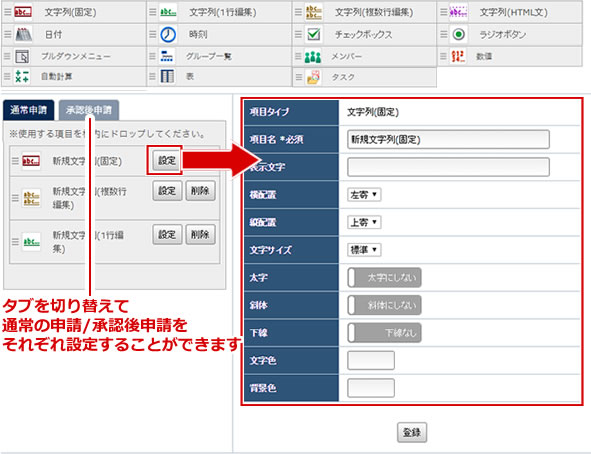Click the 数値 label
This screenshot has width=591, height=454.
(x=484, y=57)
